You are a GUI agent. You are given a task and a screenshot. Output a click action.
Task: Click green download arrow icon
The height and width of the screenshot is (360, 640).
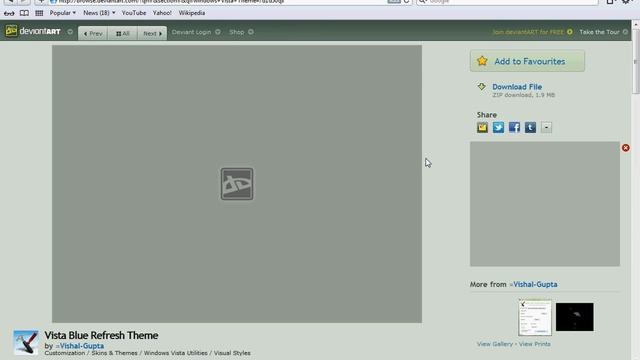click(482, 87)
